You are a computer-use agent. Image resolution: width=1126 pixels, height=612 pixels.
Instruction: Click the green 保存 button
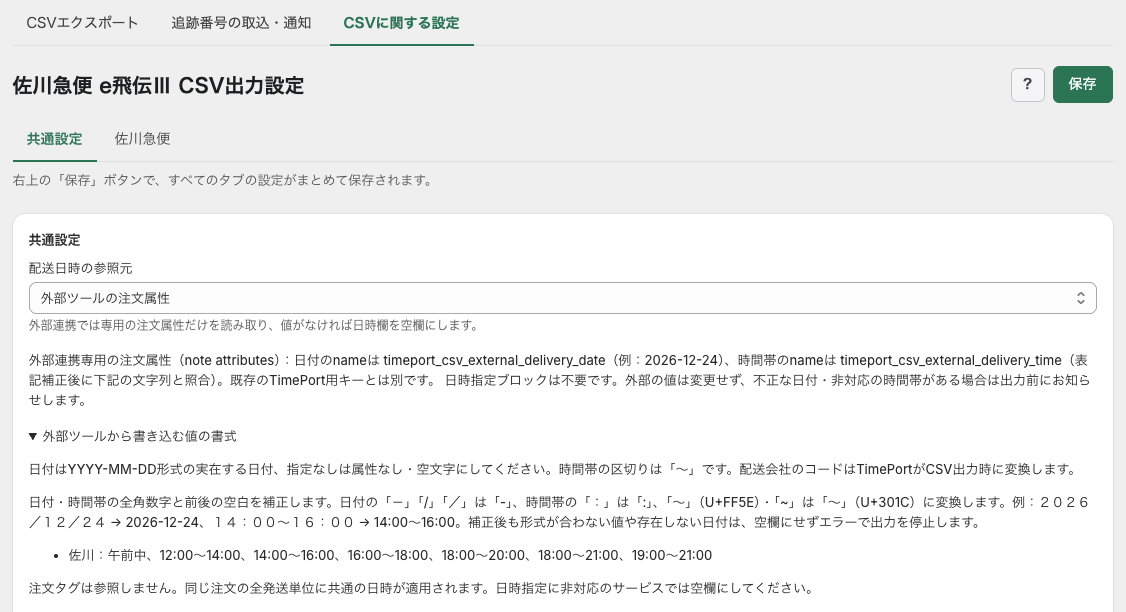pyautogui.click(x=1082, y=85)
